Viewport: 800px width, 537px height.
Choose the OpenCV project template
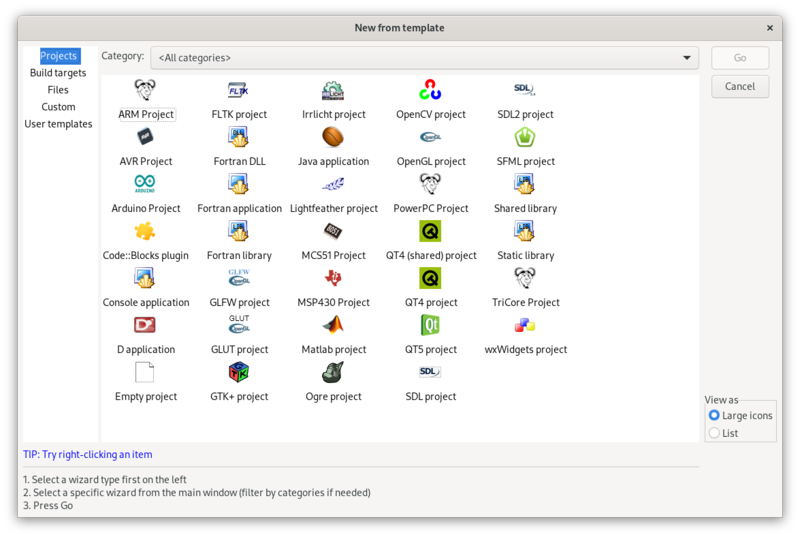click(x=430, y=91)
